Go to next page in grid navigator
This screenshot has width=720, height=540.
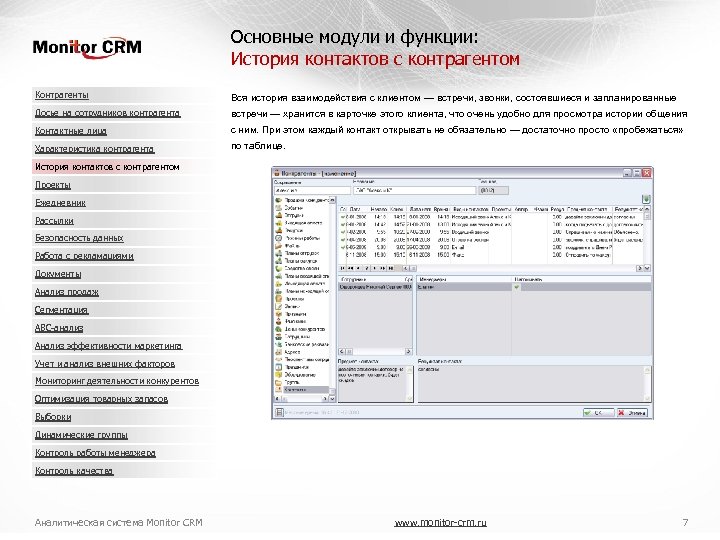click(x=382, y=268)
